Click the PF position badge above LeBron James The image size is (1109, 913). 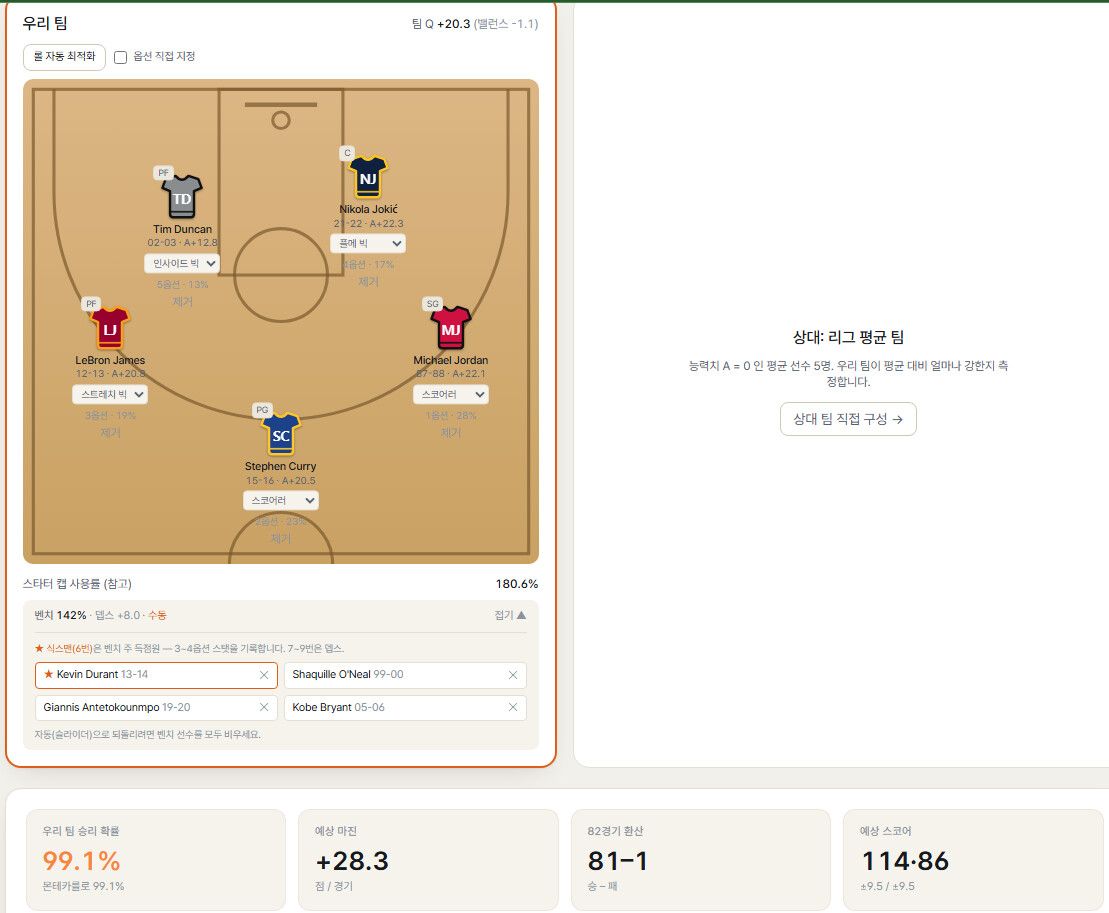[91, 304]
